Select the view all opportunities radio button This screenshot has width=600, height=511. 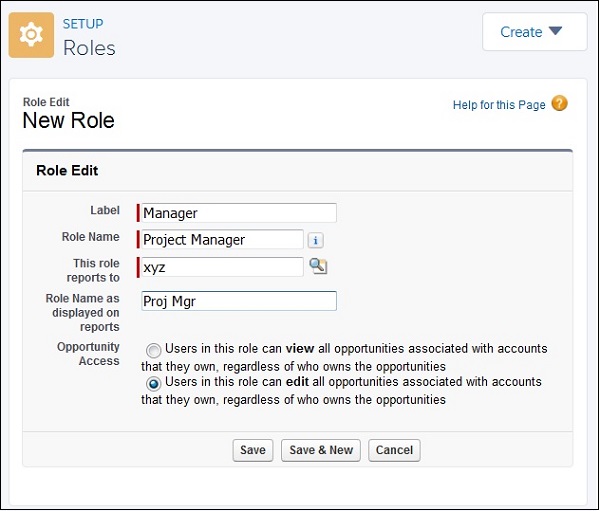[153, 351]
